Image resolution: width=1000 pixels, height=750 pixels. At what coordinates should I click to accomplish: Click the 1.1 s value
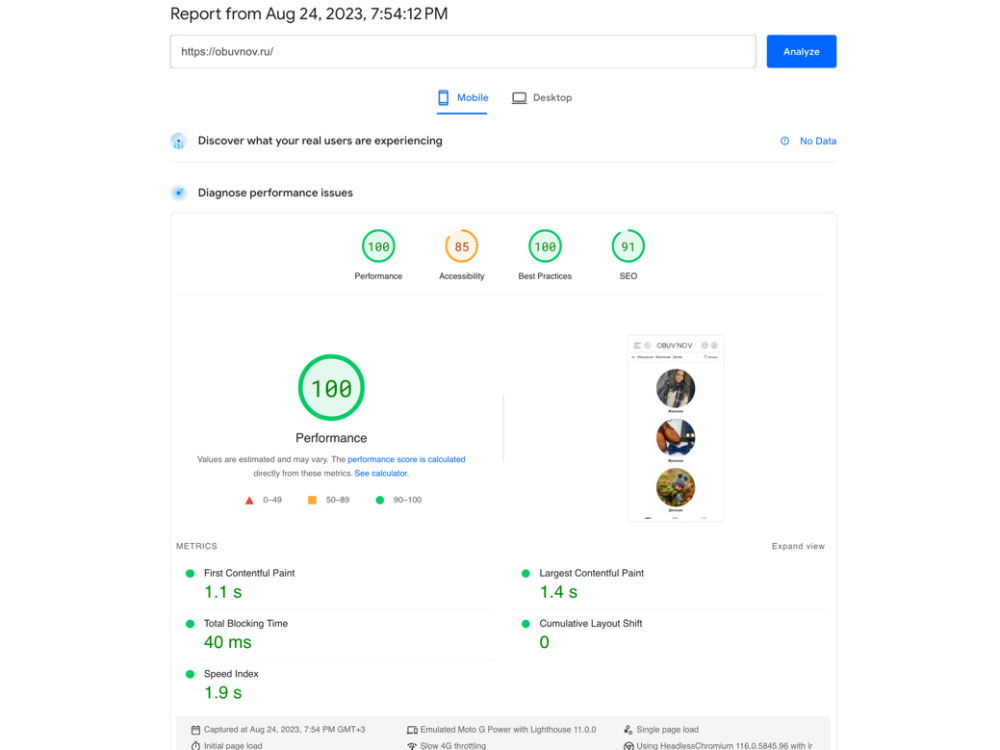(x=223, y=592)
